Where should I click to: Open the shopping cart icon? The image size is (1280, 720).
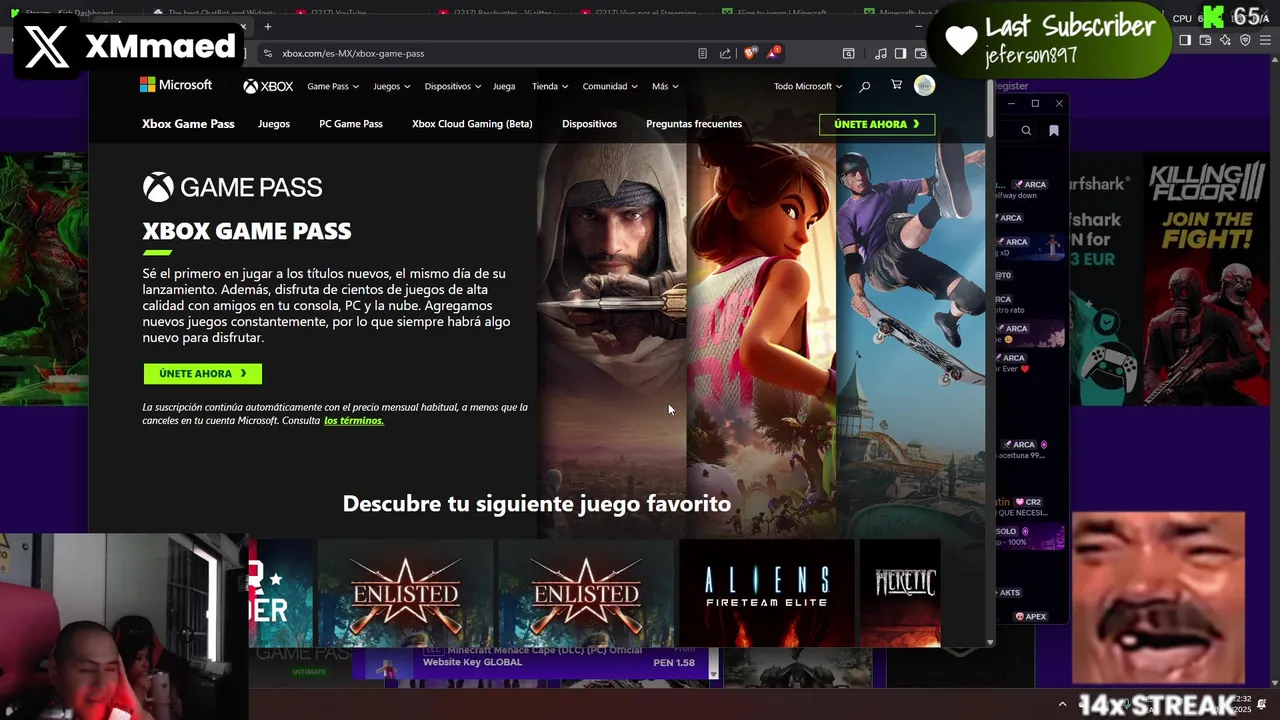point(896,86)
